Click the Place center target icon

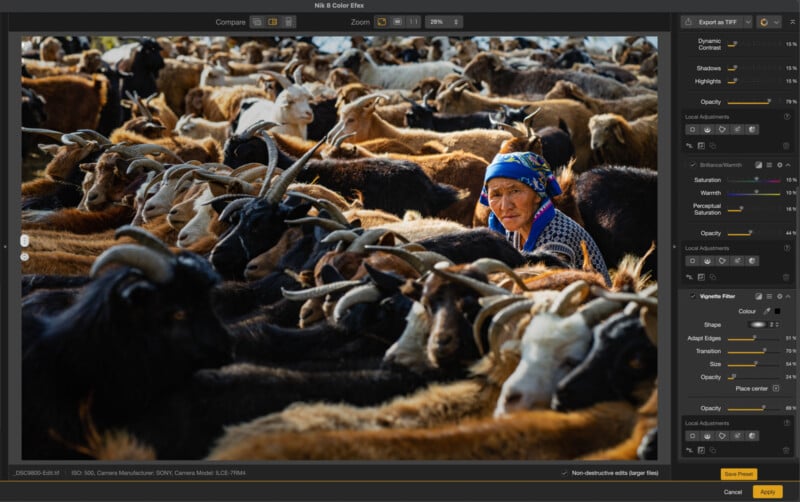(x=775, y=388)
